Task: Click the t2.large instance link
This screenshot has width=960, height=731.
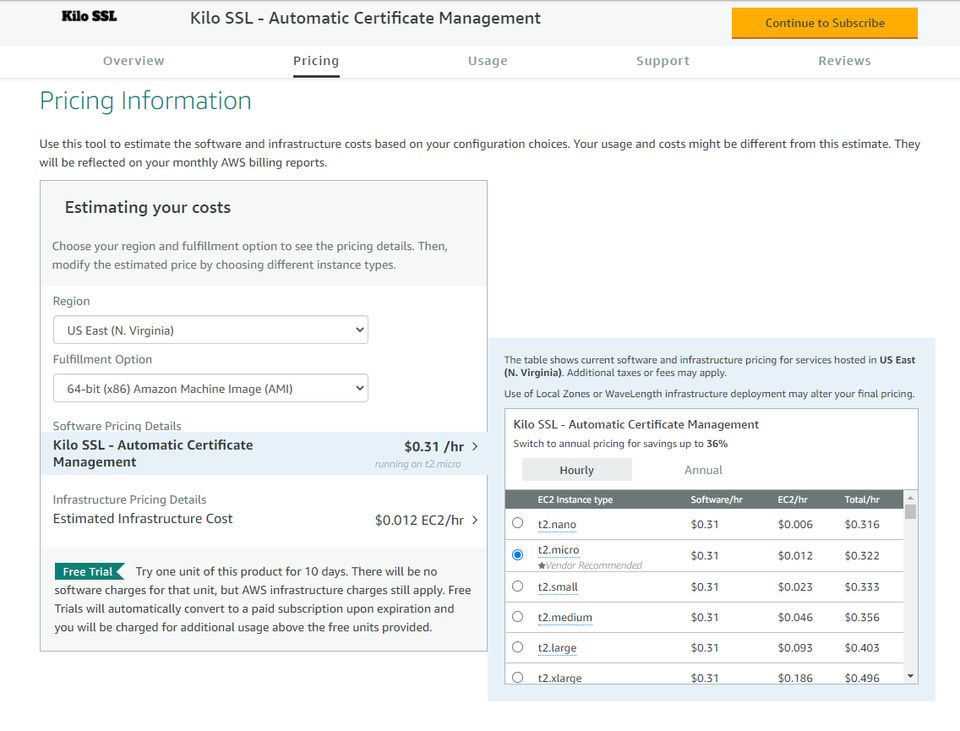Action: coord(557,648)
